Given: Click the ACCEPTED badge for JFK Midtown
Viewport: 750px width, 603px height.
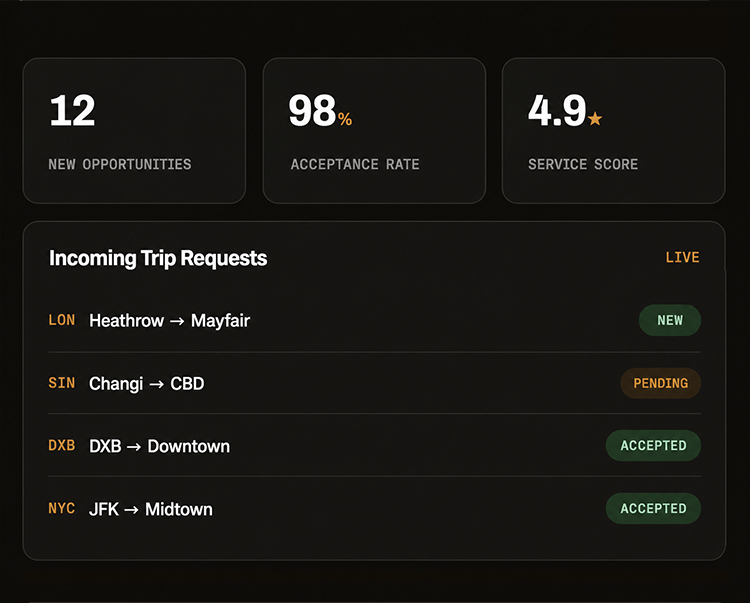Looking at the screenshot, I should 653,508.
